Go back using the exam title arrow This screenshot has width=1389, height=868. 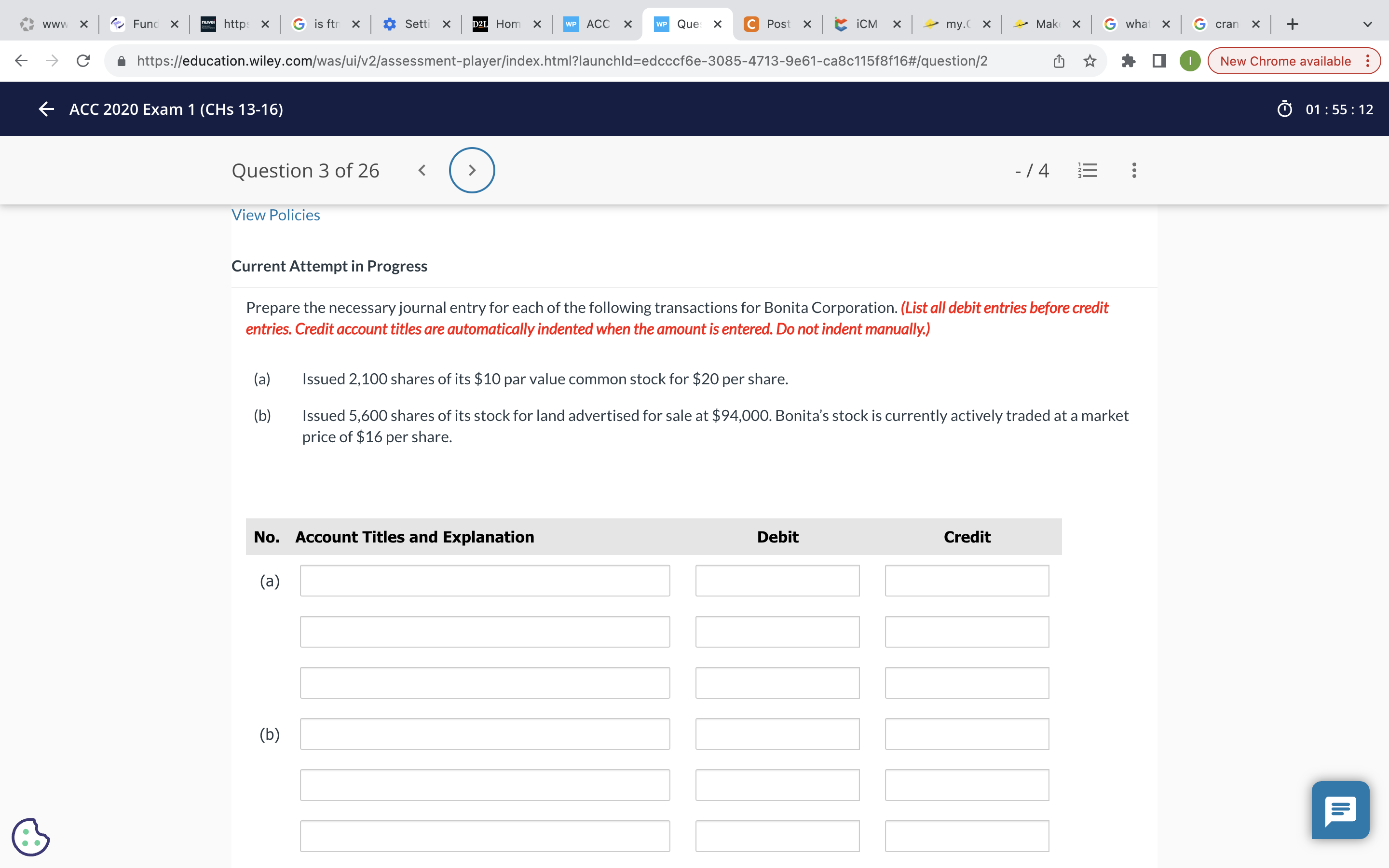click(46, 109)
